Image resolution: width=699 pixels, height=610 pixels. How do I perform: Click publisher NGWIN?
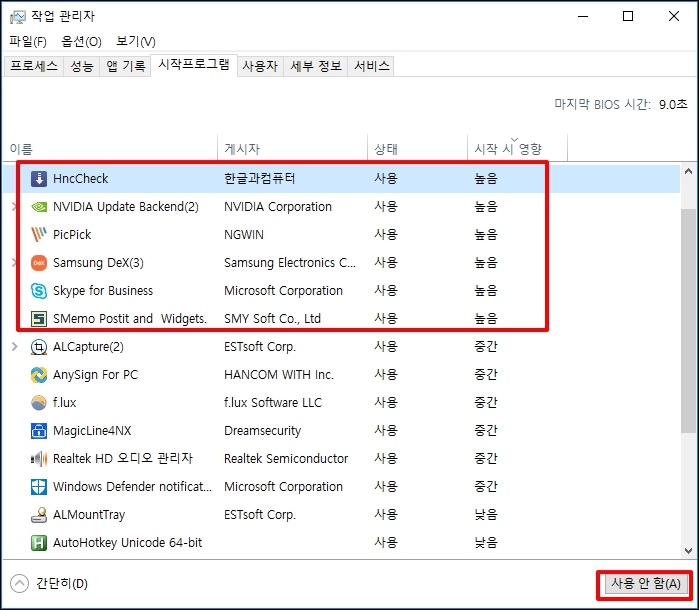point(244,235)
